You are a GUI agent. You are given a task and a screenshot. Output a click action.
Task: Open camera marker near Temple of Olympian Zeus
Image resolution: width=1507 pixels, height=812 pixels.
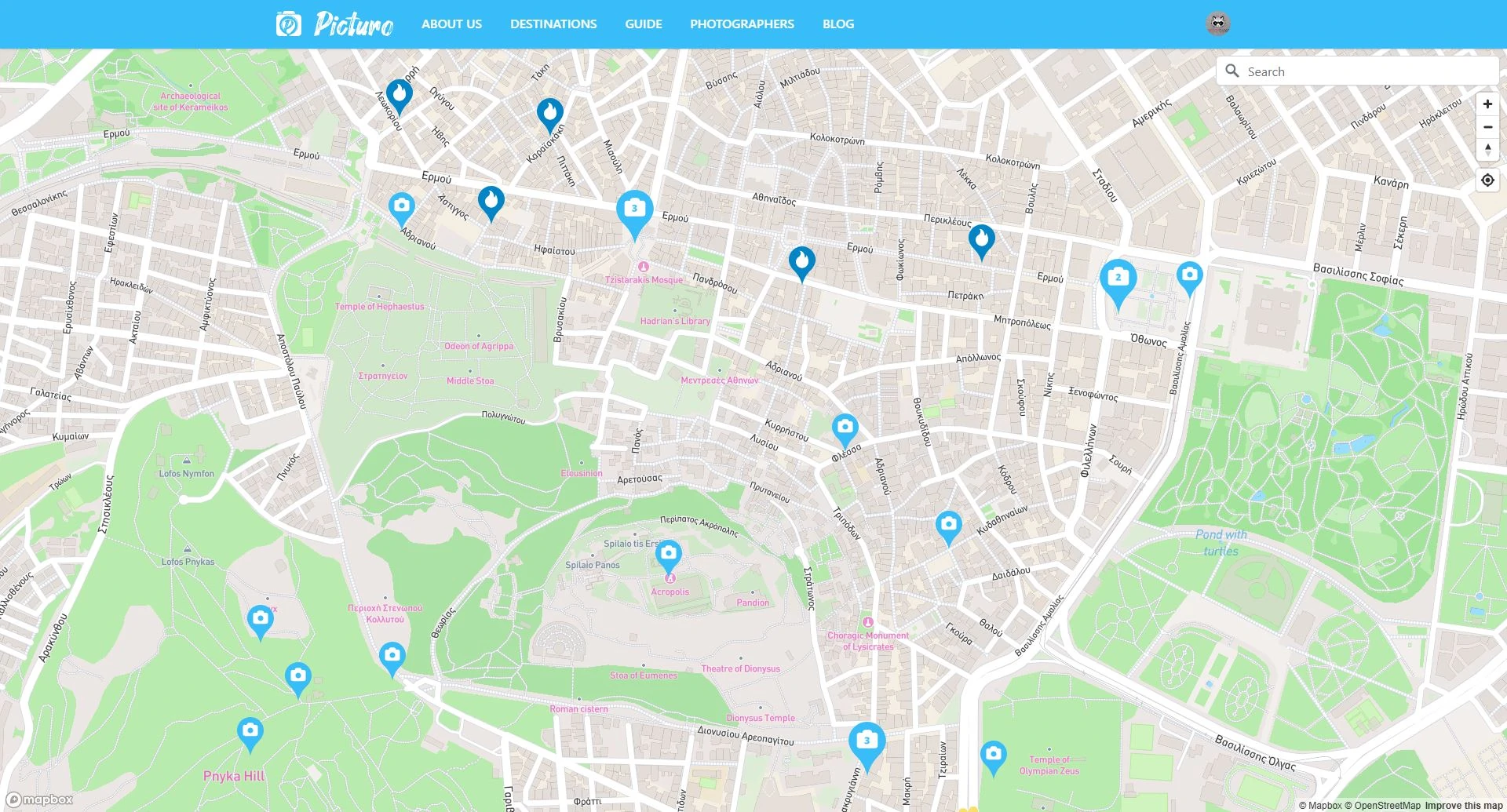(x=993, y=757)
